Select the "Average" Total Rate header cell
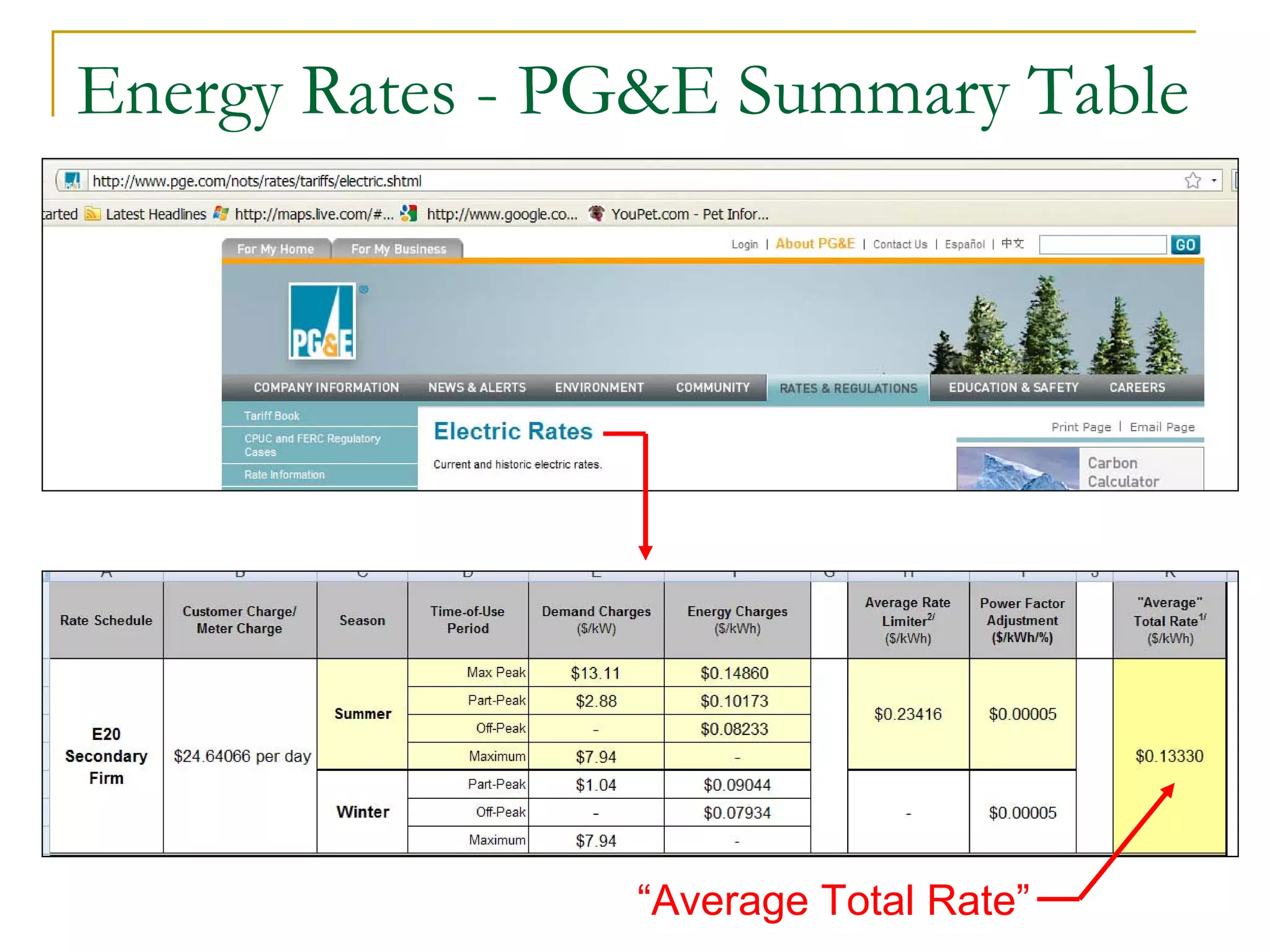Image resolution: width=1270 pixels, height=952 pixels. [x=1170, y=620]
